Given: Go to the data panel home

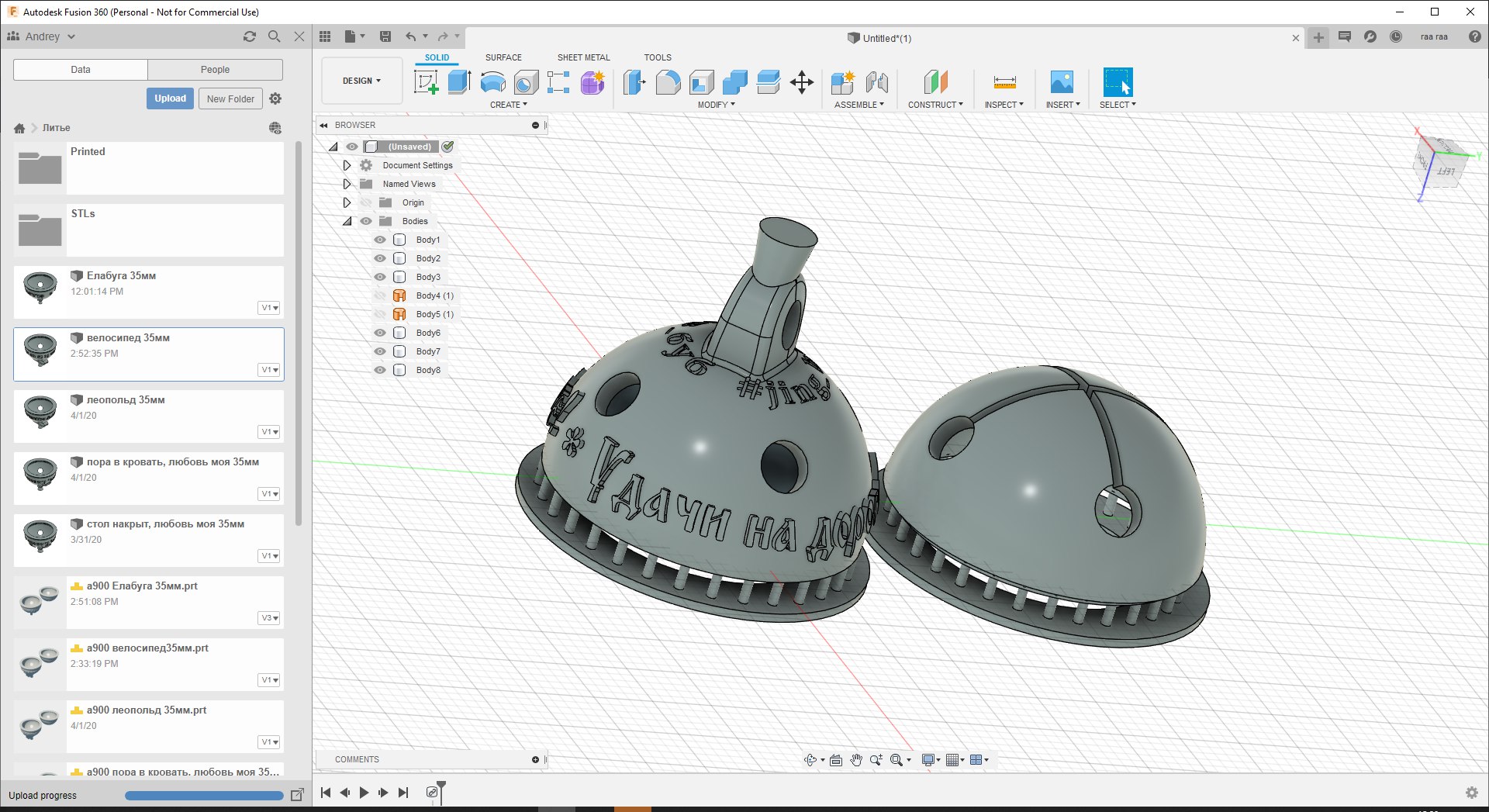Looking at the screenshot, I should pyautogui.click(x=19, y=128).
